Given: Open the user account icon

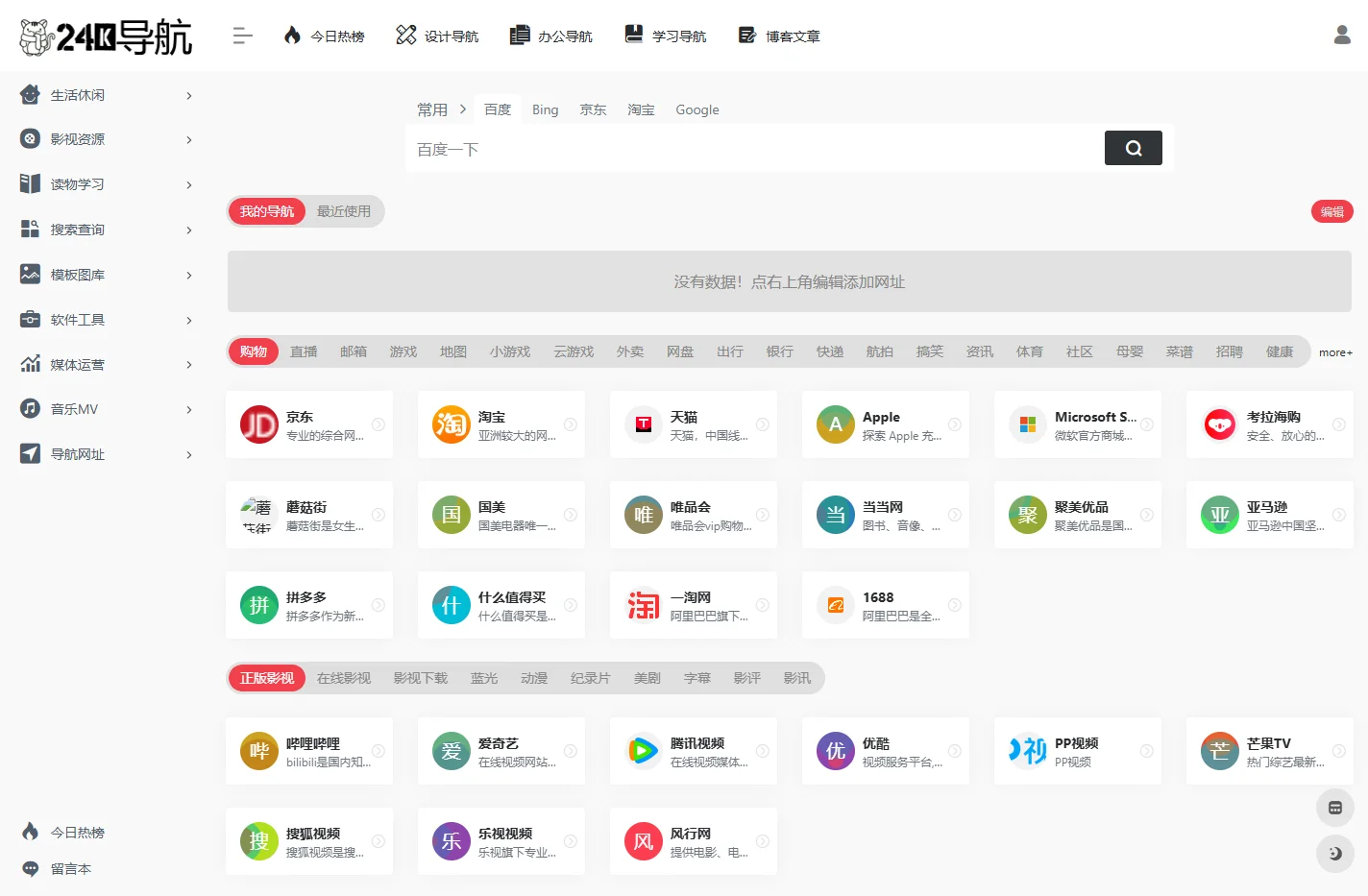Looking at the screenshot, I should (1342, 36).
